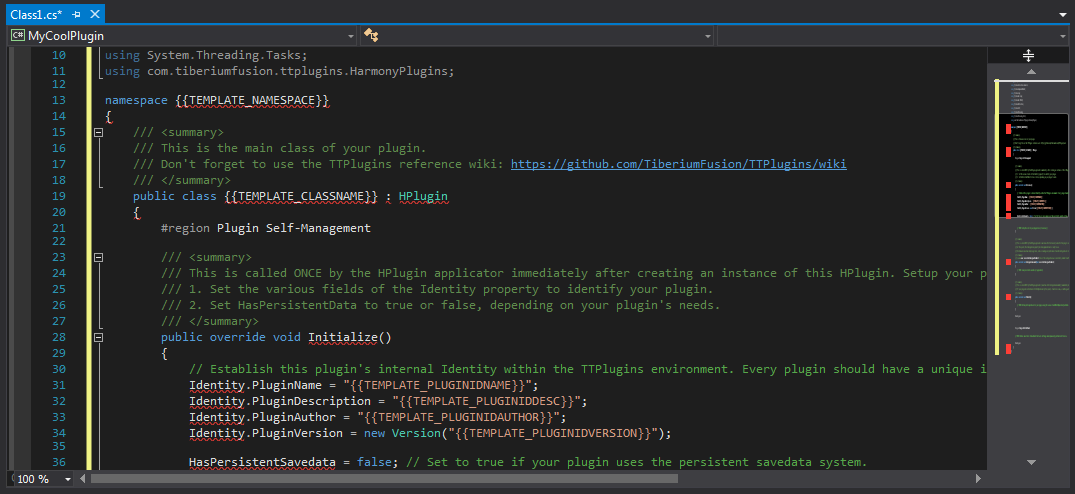The height and width of the screenshot is (494, 1075).
Task: Expand the members navigation dropdown
Action: point(1063,35)
